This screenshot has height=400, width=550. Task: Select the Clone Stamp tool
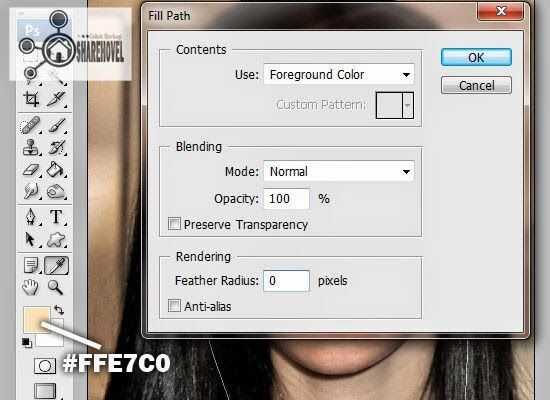point(31,147)
